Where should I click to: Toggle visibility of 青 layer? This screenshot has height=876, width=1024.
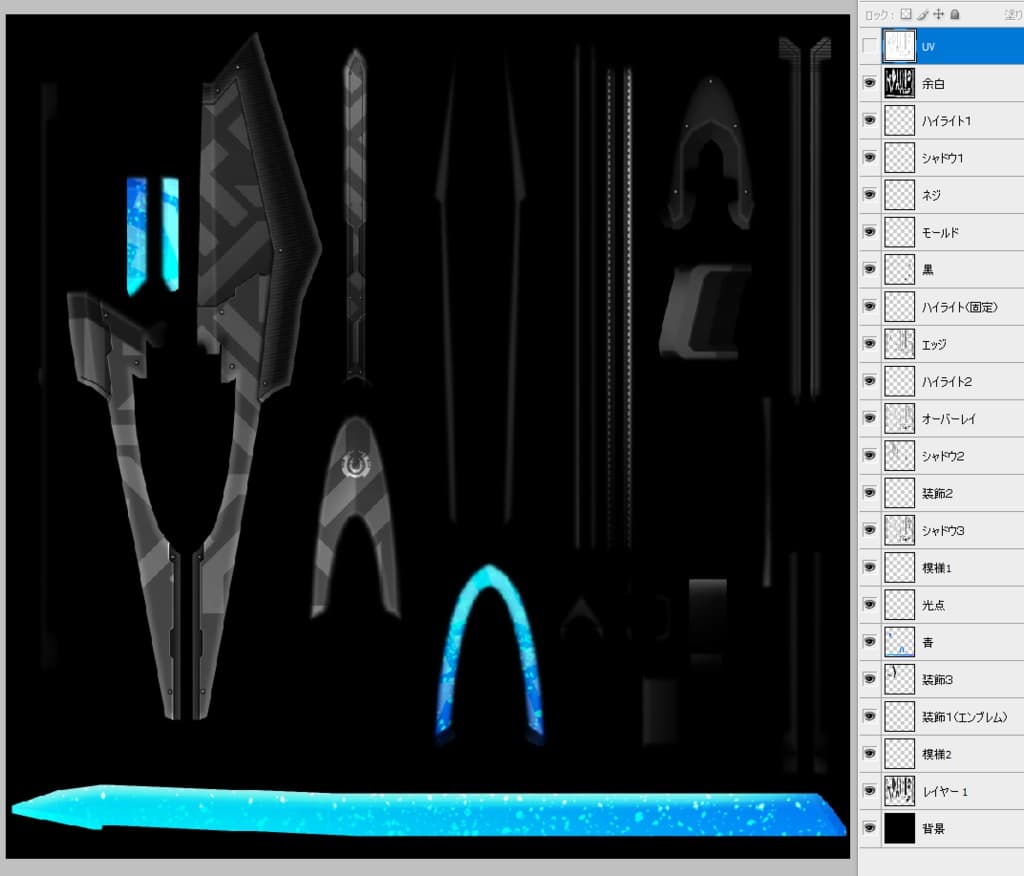(x=869, y=641)
